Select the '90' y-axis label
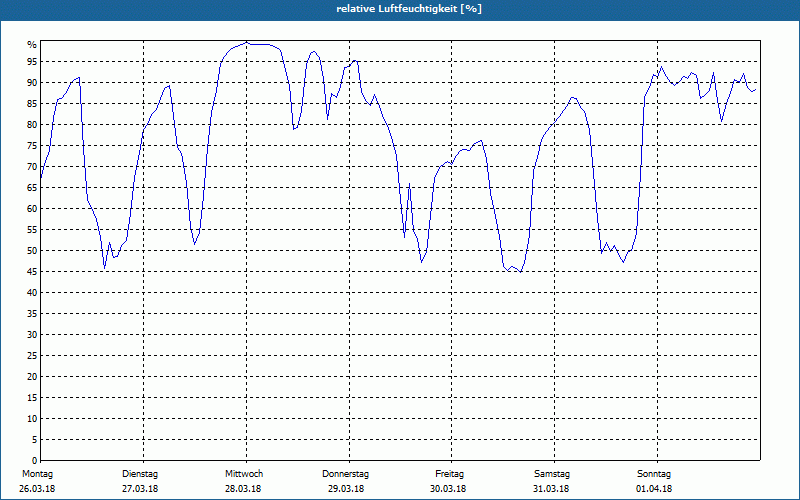The width and height of the screenshot is (800, 500). [32, 83]
